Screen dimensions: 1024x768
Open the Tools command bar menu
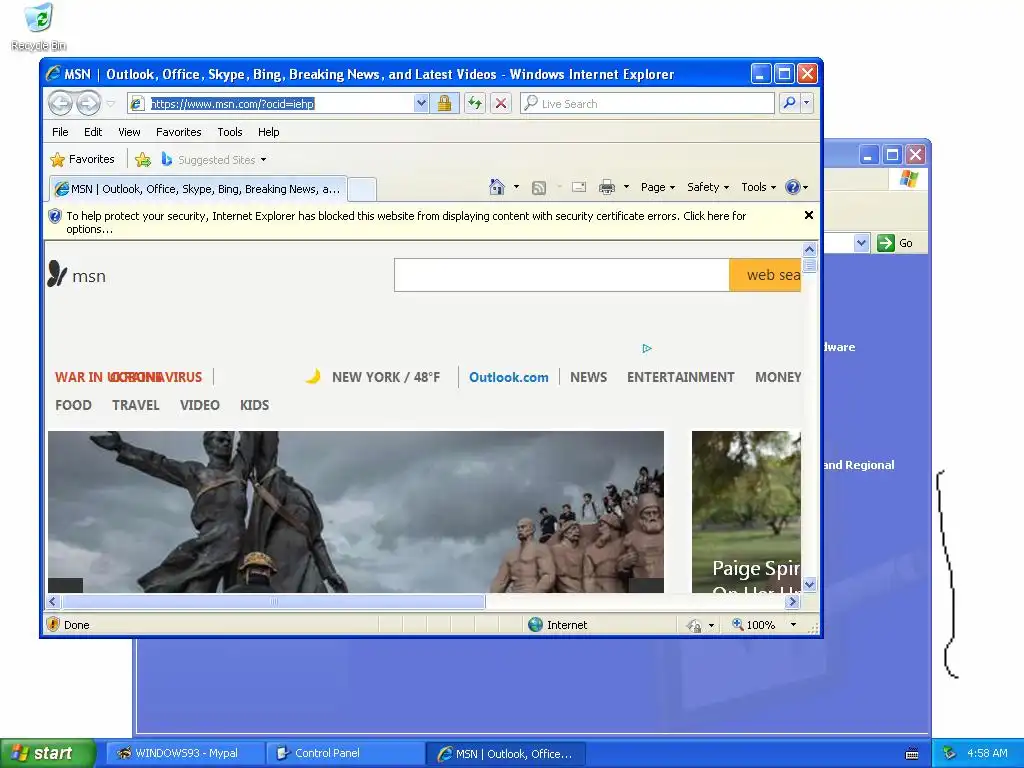[758, 187]
